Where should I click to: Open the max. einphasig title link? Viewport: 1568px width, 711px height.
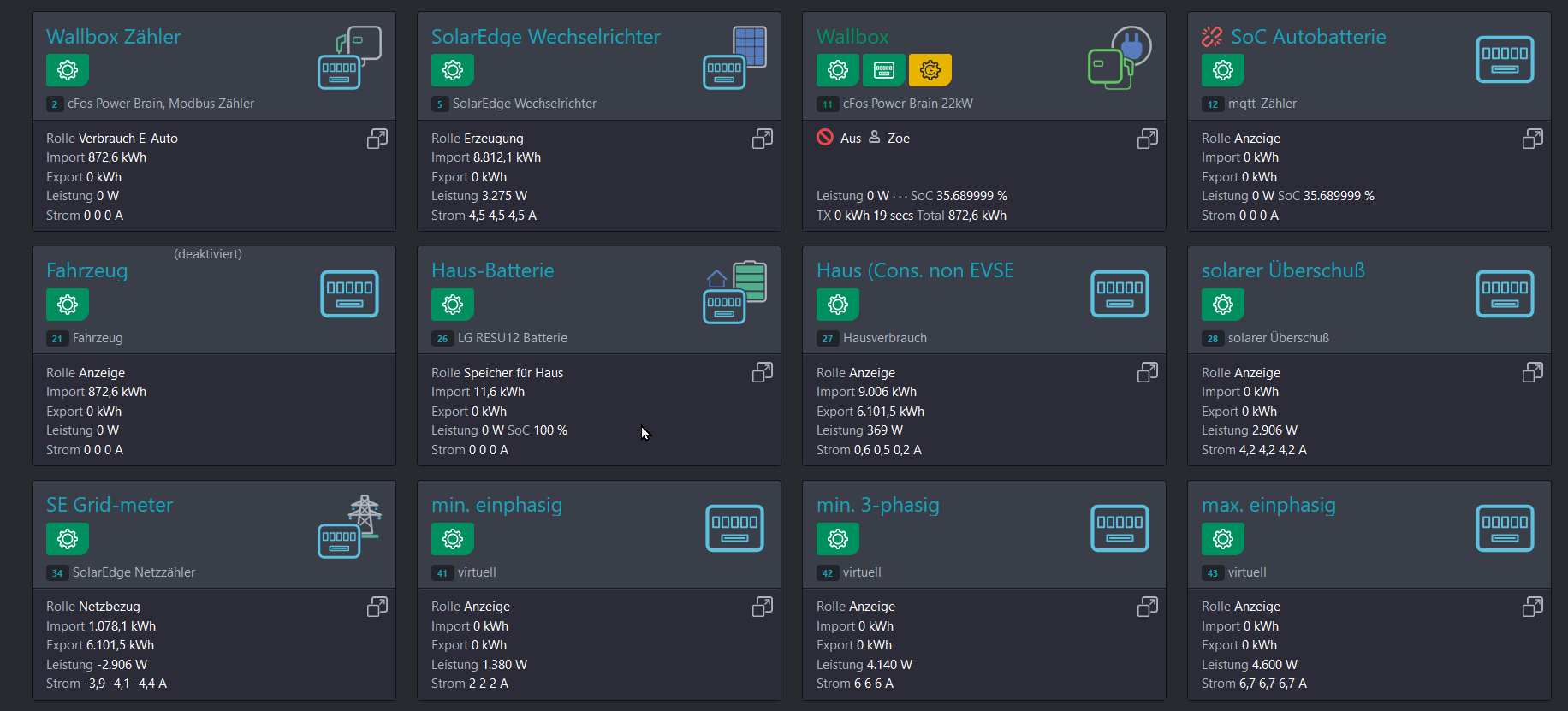click(x=1268, y=505)
